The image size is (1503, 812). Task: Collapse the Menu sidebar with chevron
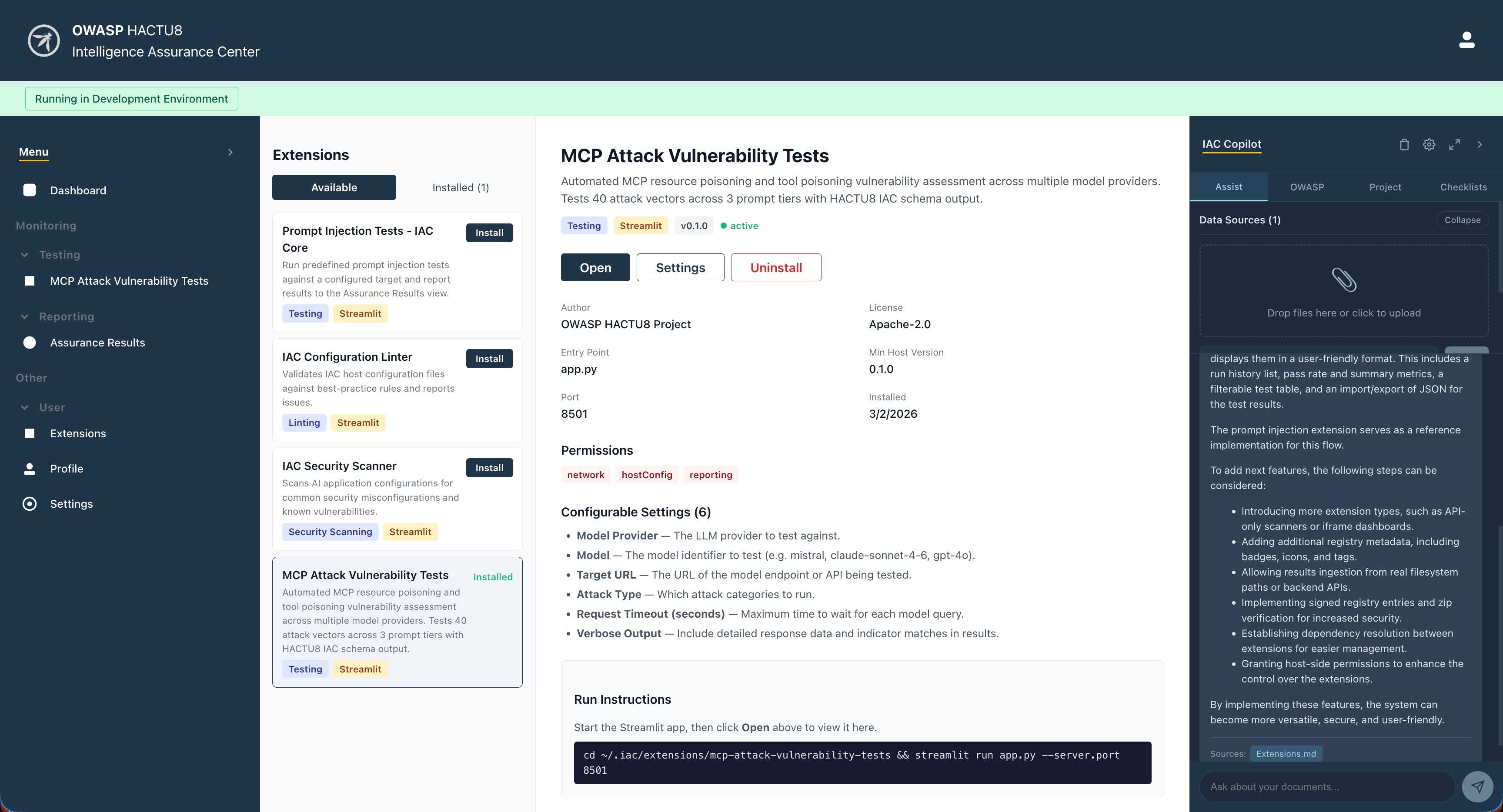click(x=230, y=152)
